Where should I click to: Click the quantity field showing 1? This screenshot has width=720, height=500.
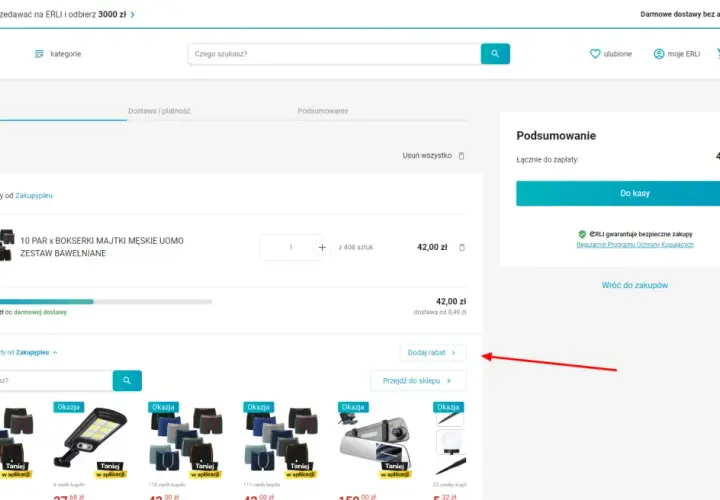pos(290,247)
